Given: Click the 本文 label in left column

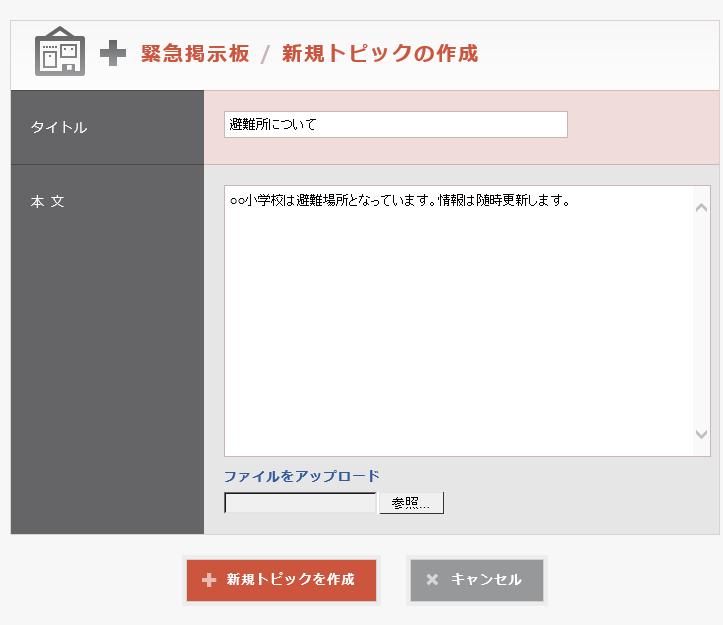Looking at the screenshot, I should tap(47, 201).
